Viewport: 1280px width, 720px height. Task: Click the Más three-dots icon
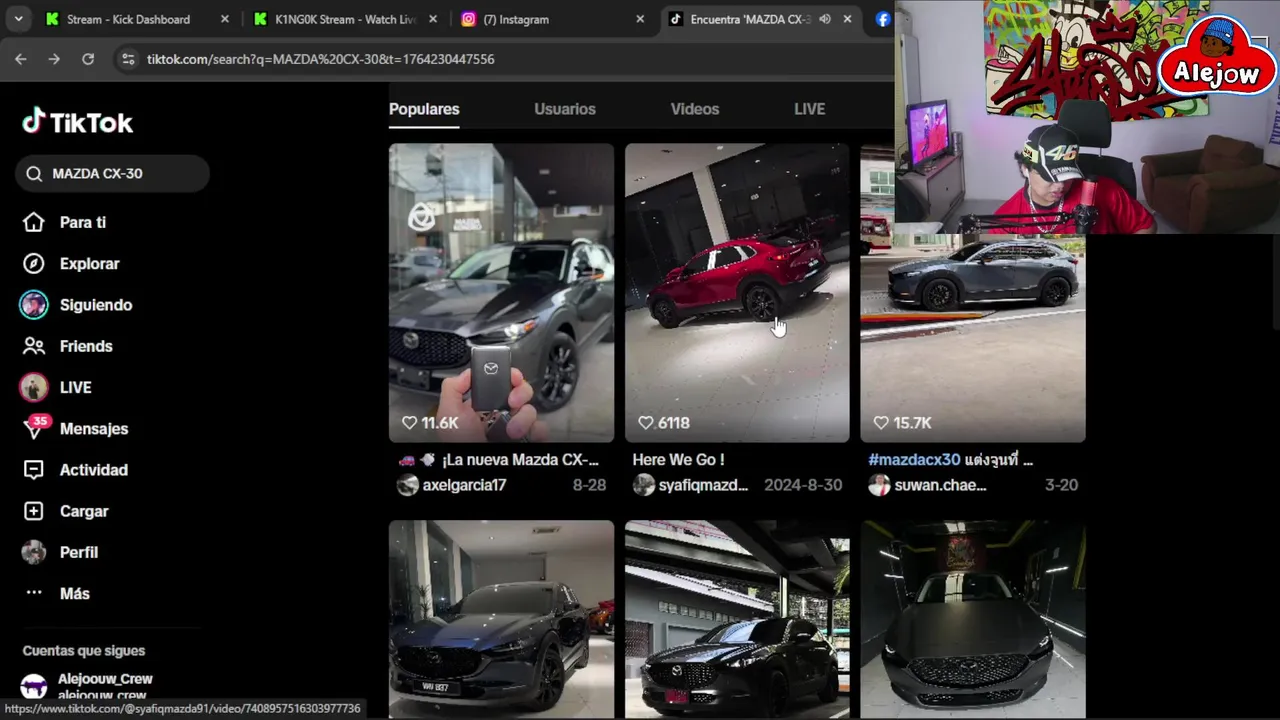(x=34, y=593)
